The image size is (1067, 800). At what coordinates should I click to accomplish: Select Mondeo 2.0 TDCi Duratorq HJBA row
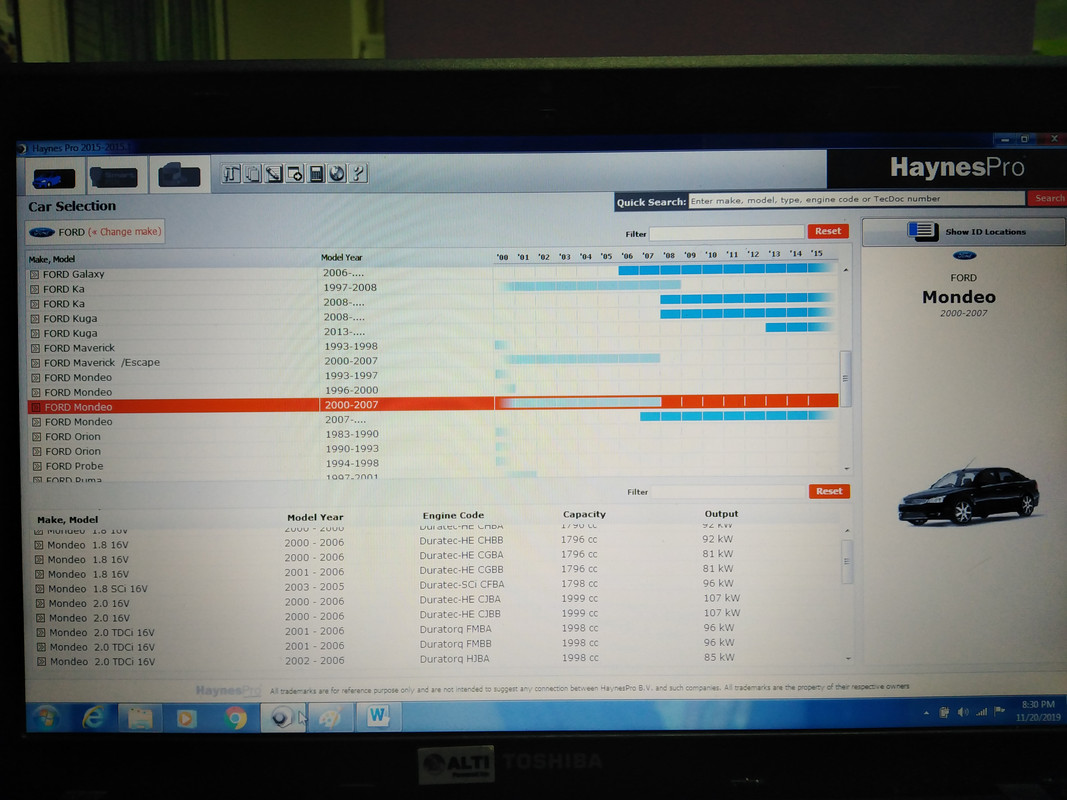tap(436, 661)
